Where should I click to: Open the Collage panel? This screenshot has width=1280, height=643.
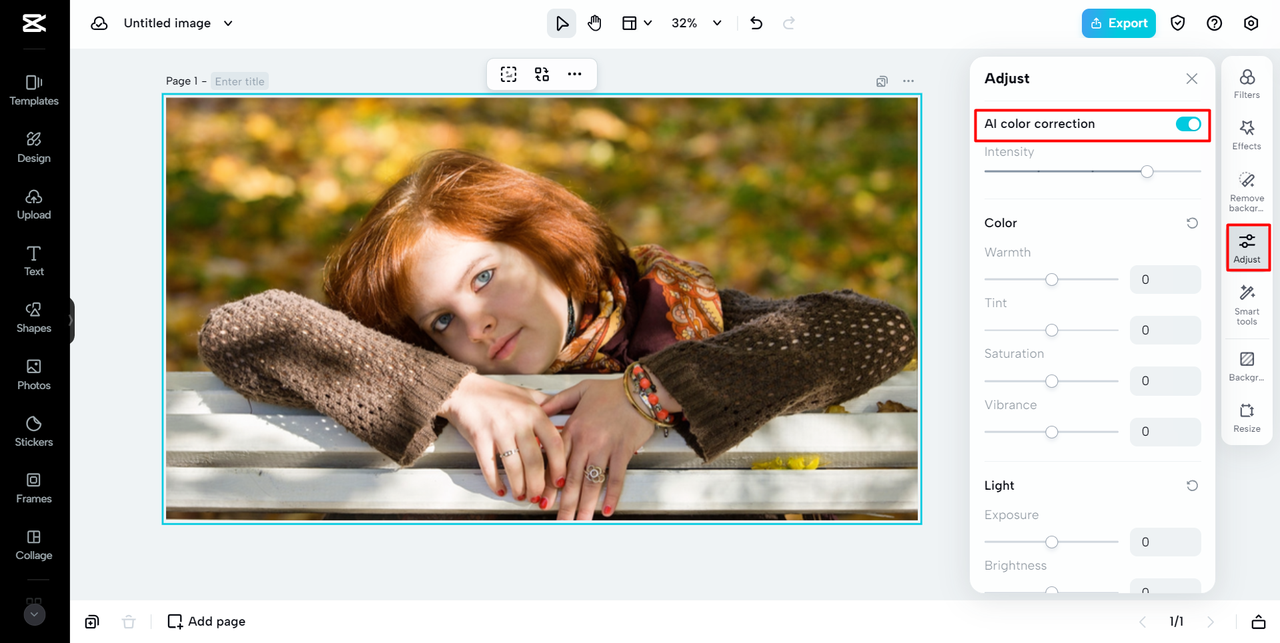34,545
